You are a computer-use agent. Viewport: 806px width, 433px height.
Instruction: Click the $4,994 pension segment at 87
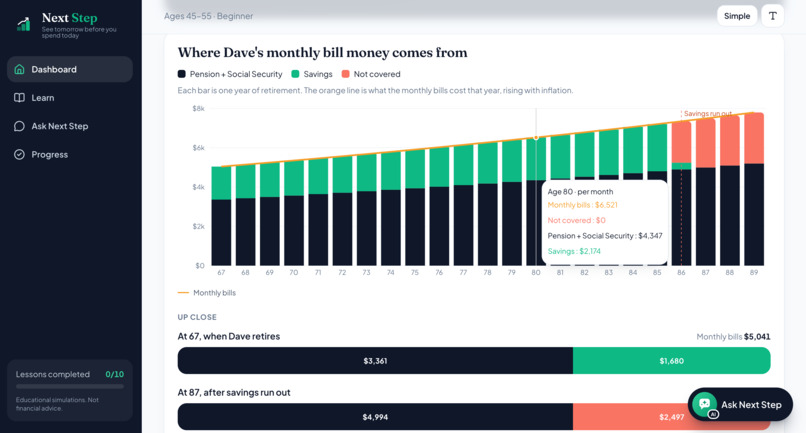(x=375, y=417)
